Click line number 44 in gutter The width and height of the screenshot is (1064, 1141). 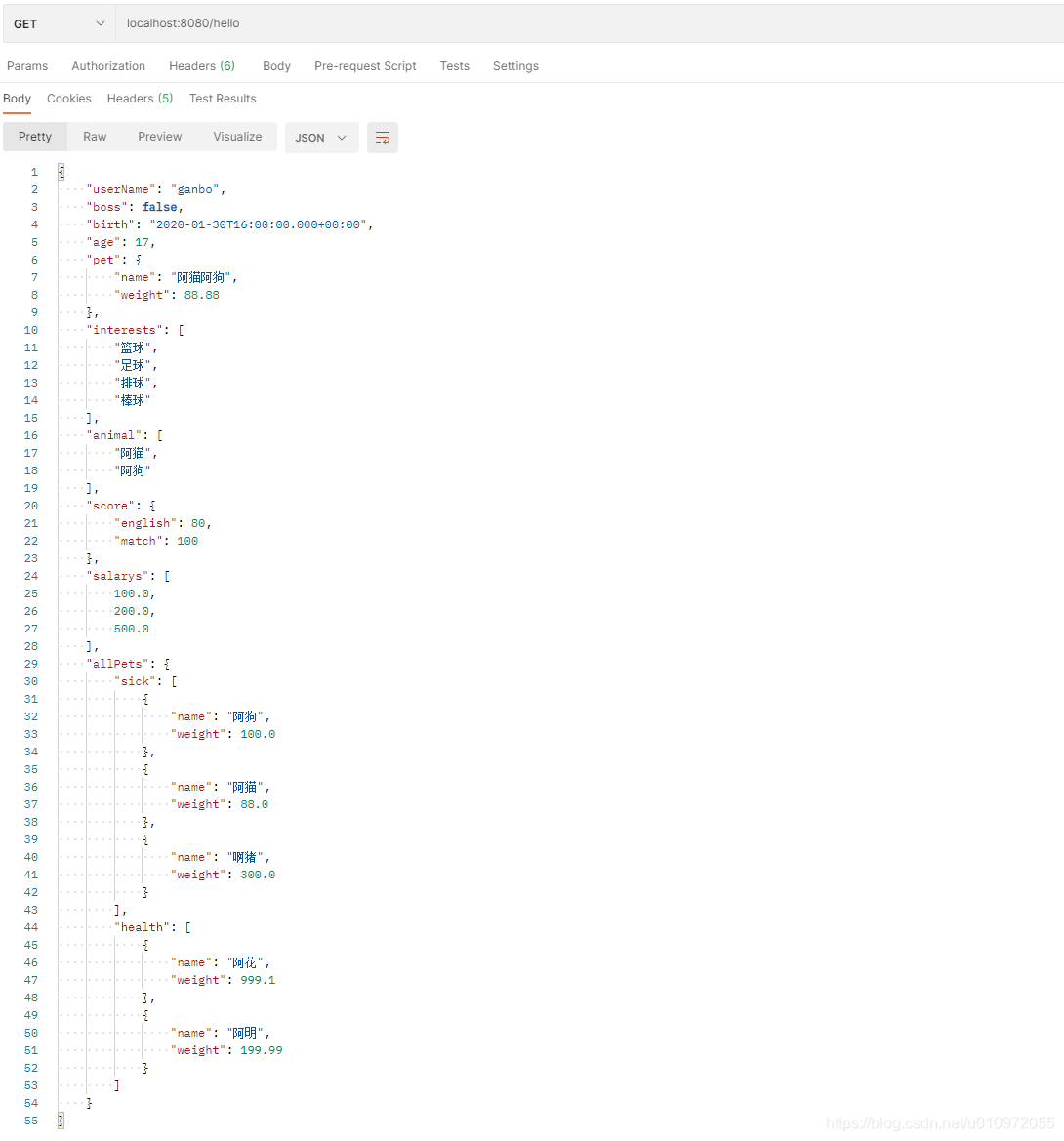(30, 927)
